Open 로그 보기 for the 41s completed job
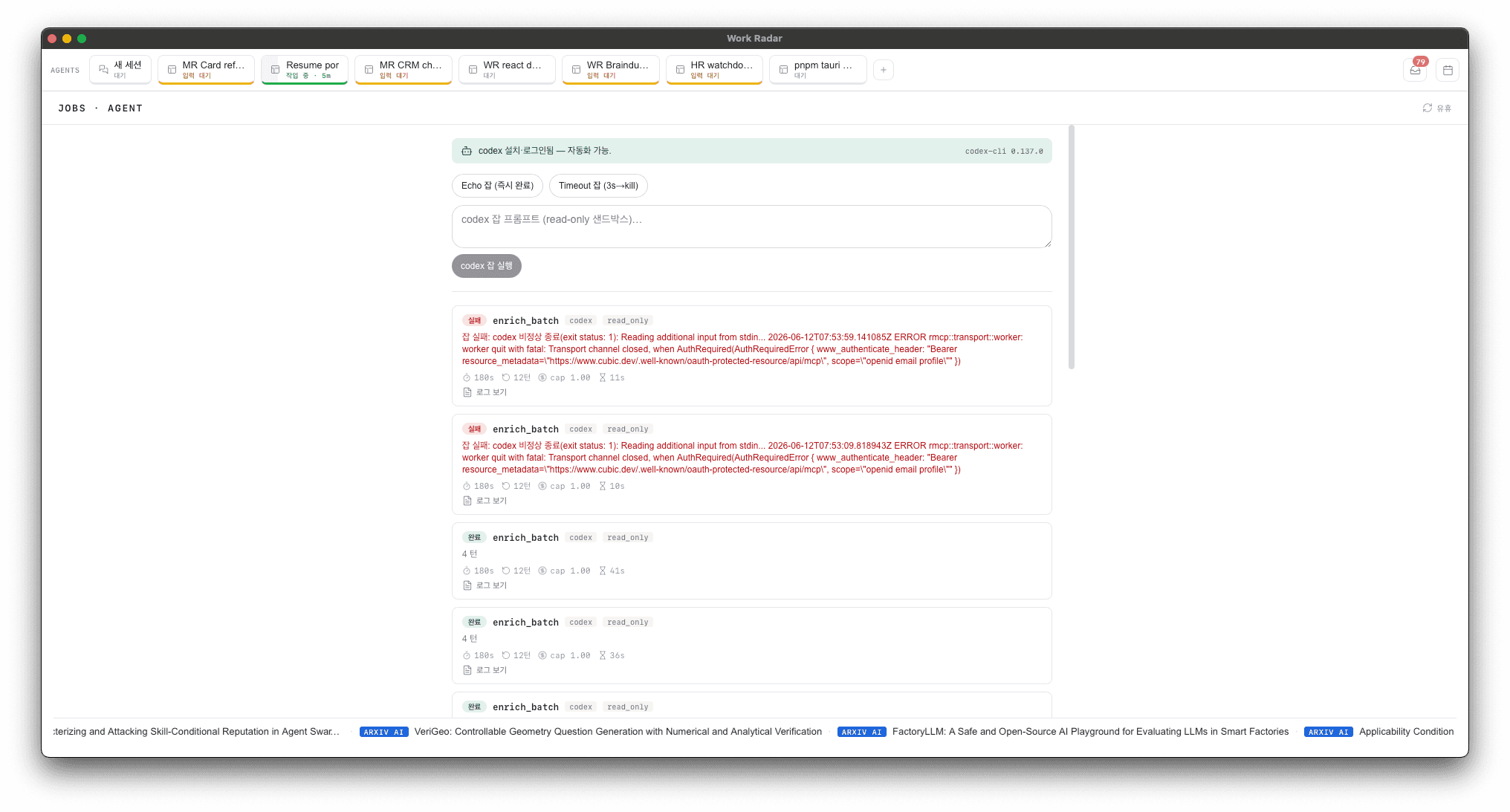 coord(485,585)
